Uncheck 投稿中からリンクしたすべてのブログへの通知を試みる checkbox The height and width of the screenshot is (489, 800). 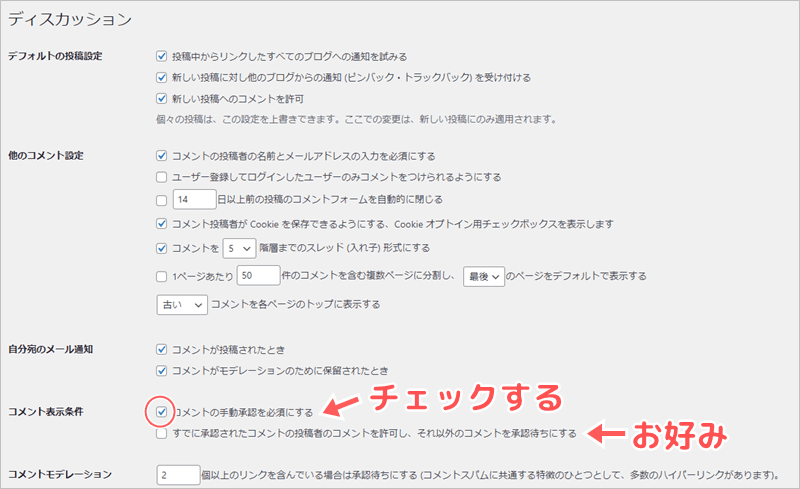click(163, 56)
